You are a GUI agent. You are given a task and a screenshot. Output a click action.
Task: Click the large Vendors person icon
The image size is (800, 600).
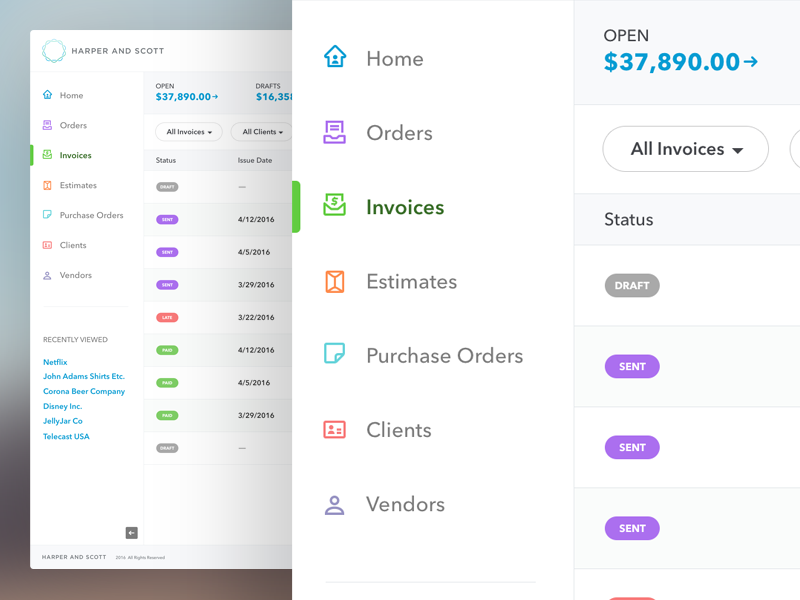pyautogui.click(x=335, y=505)
